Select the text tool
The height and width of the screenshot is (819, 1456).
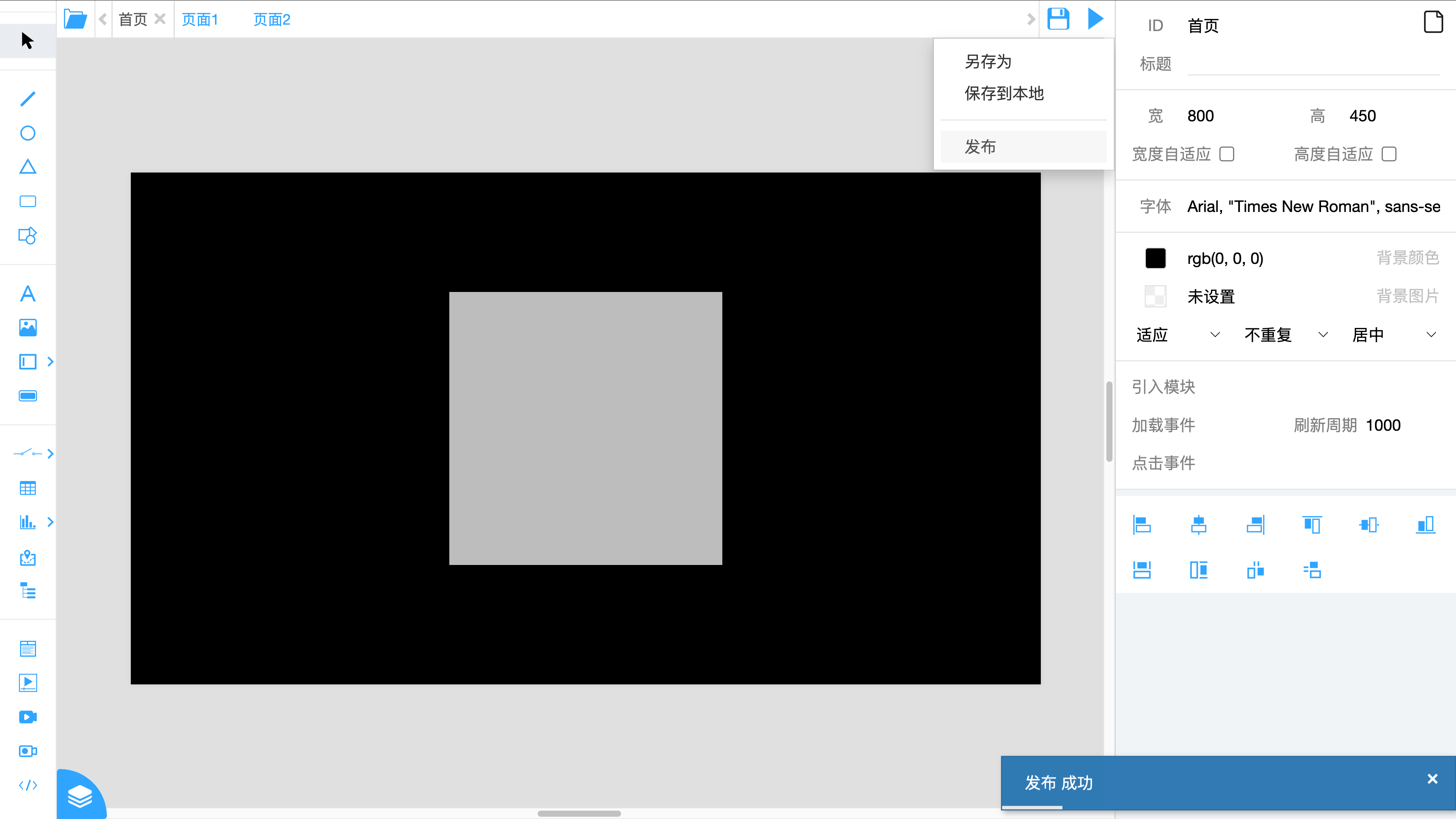pyautogui.click(x=28, y=294)
